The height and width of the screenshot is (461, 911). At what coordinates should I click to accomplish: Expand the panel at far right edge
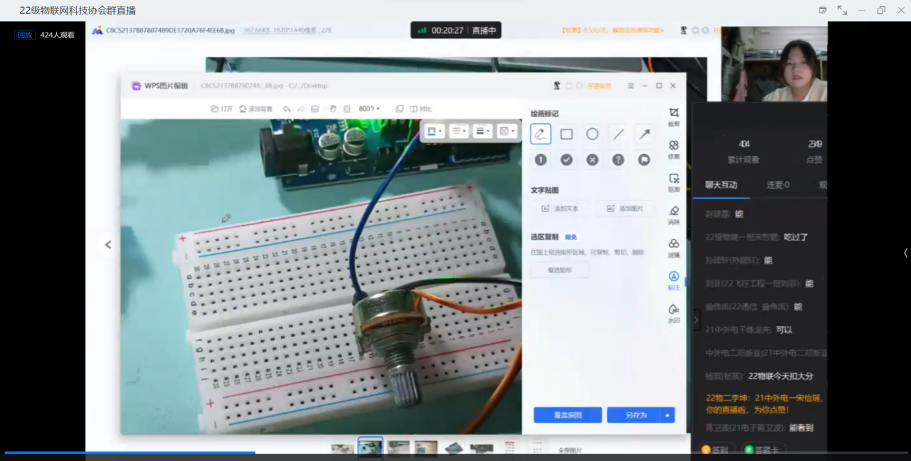click(x=905, y=253)
